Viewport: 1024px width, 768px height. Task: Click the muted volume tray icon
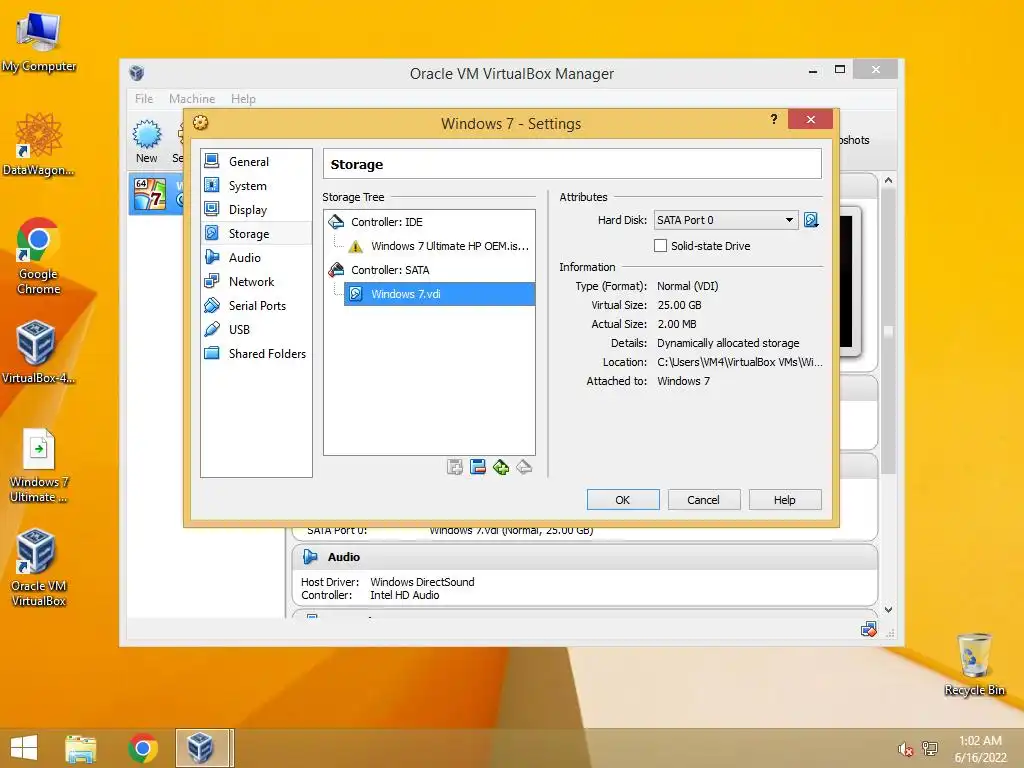(905, 749)
